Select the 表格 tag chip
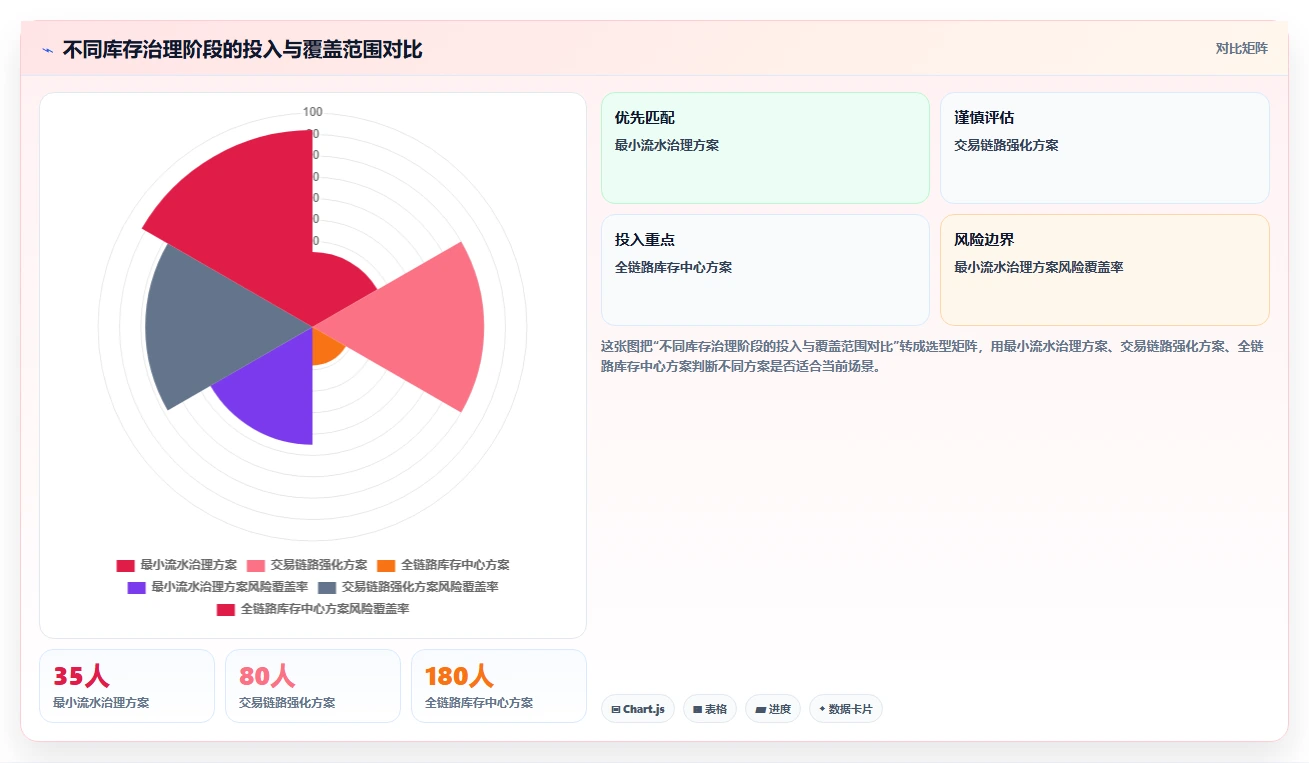The image size is (1309, 763). click(710, 709)
